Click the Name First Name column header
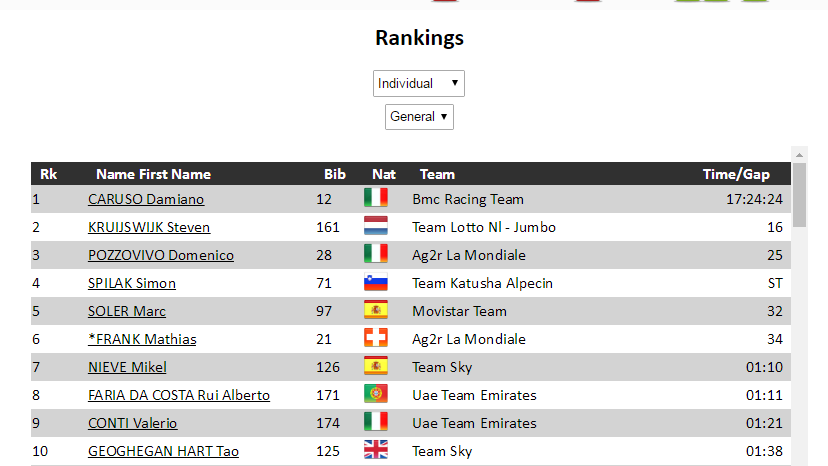 [x=153, y=174]
